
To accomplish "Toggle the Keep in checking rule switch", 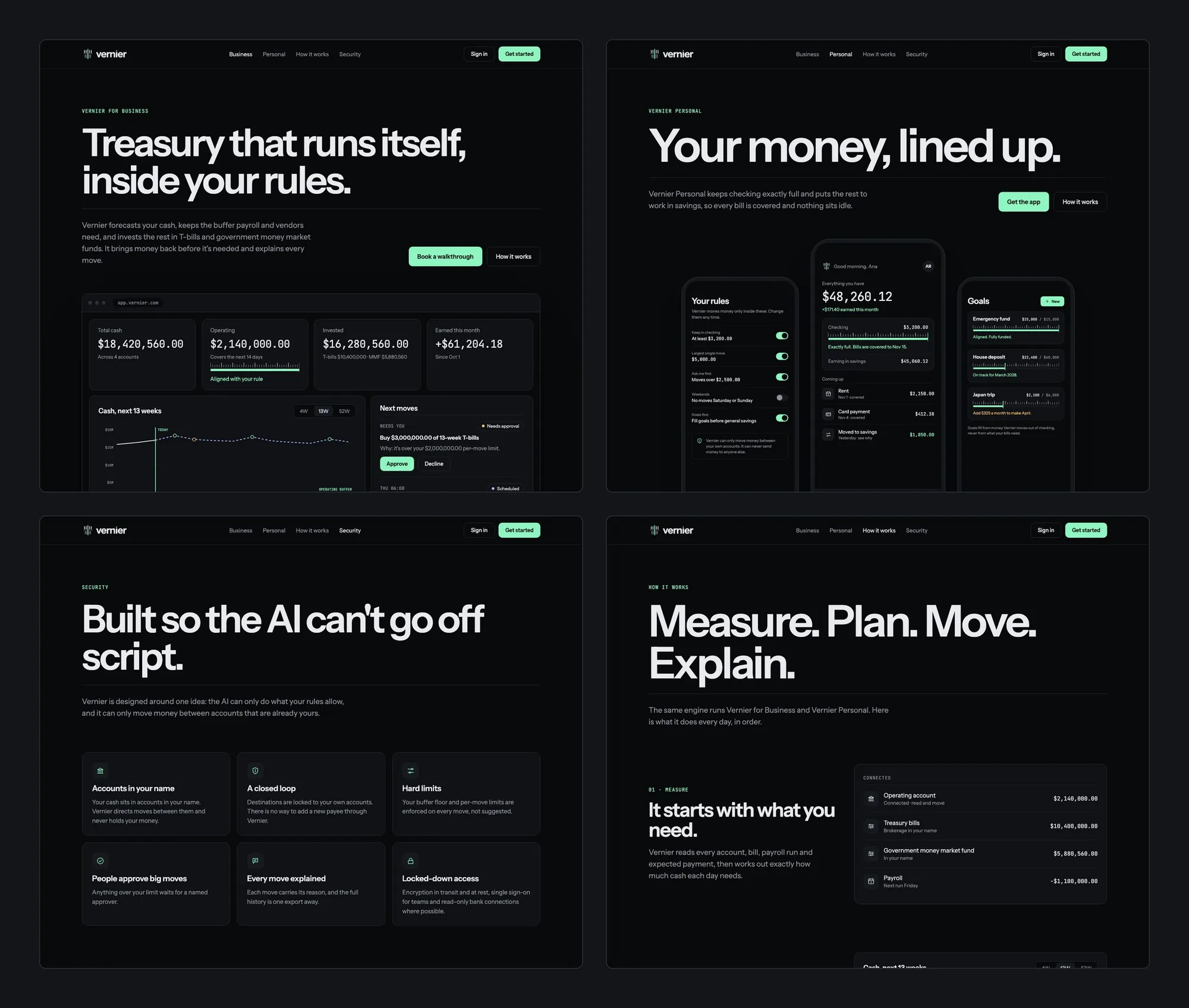I will coord(782,336).
